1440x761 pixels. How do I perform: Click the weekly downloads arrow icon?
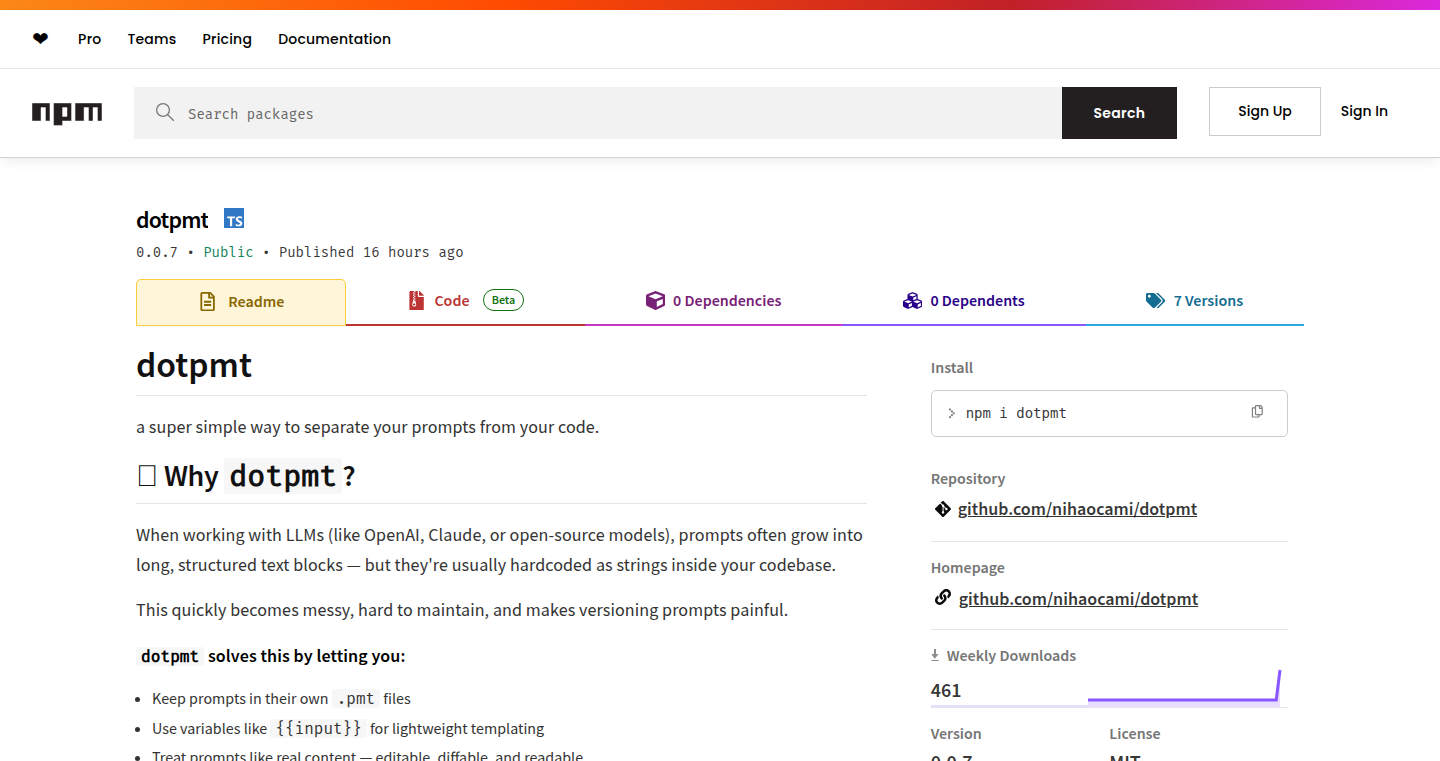pos(935,655)
